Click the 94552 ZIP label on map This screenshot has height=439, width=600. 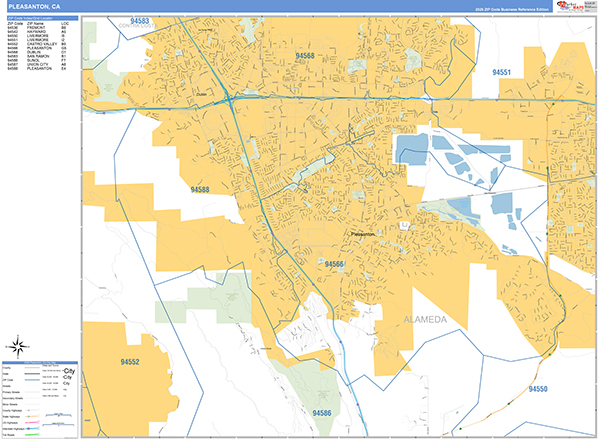click(130, 362)
